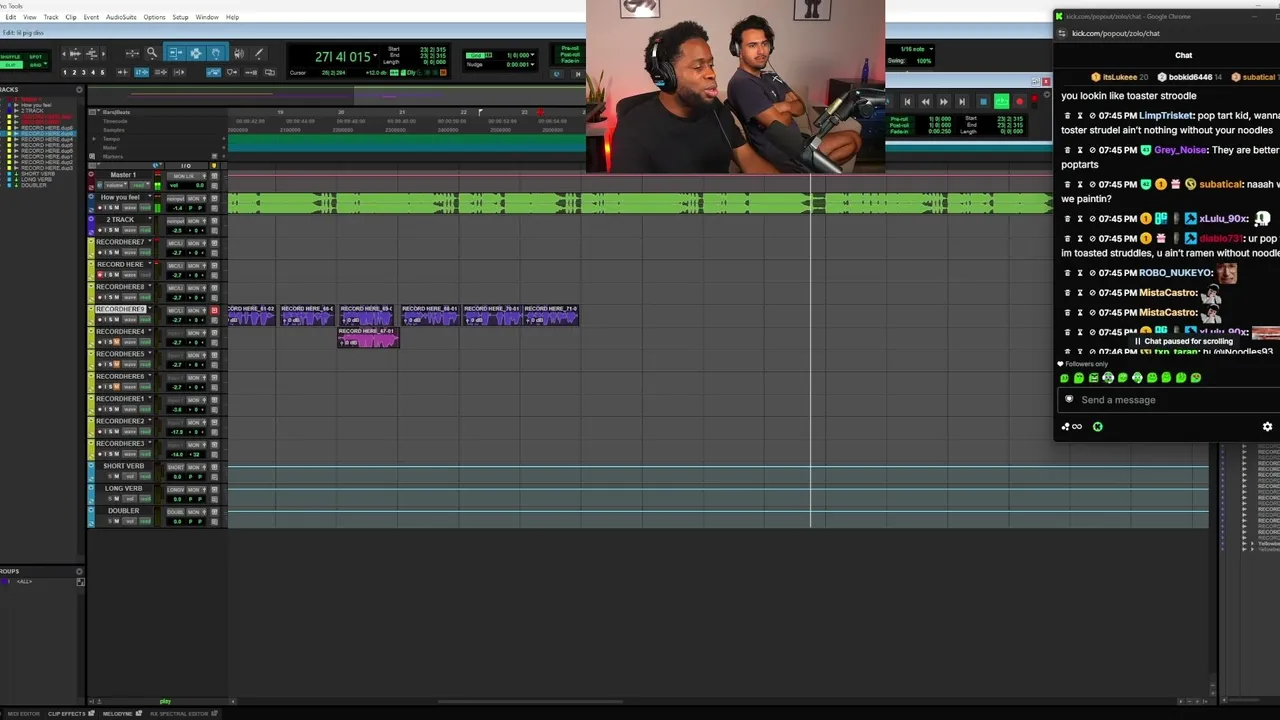The image size is (1280, 720).
Task: Click Rewind in transport window
Action: [x=926, y=102]
